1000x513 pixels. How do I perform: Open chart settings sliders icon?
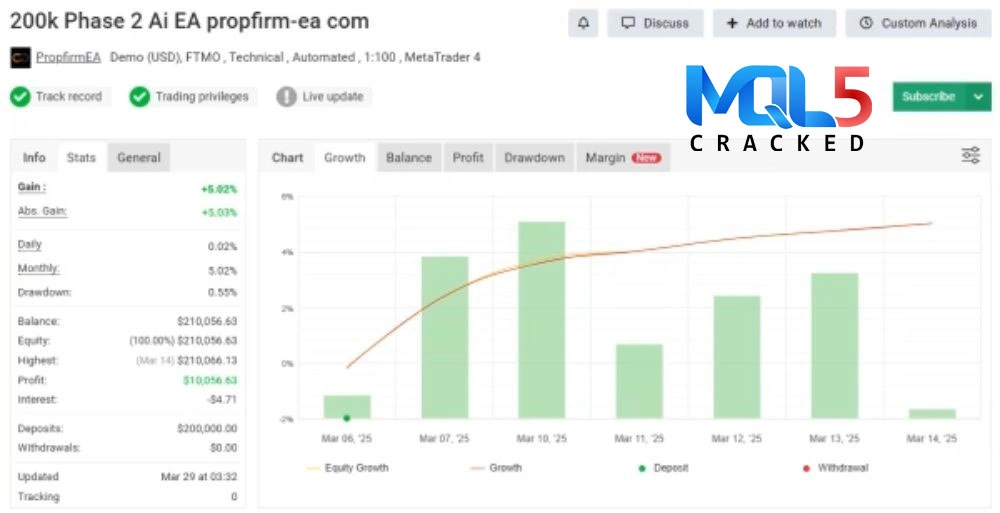click(x=970, y=156)
